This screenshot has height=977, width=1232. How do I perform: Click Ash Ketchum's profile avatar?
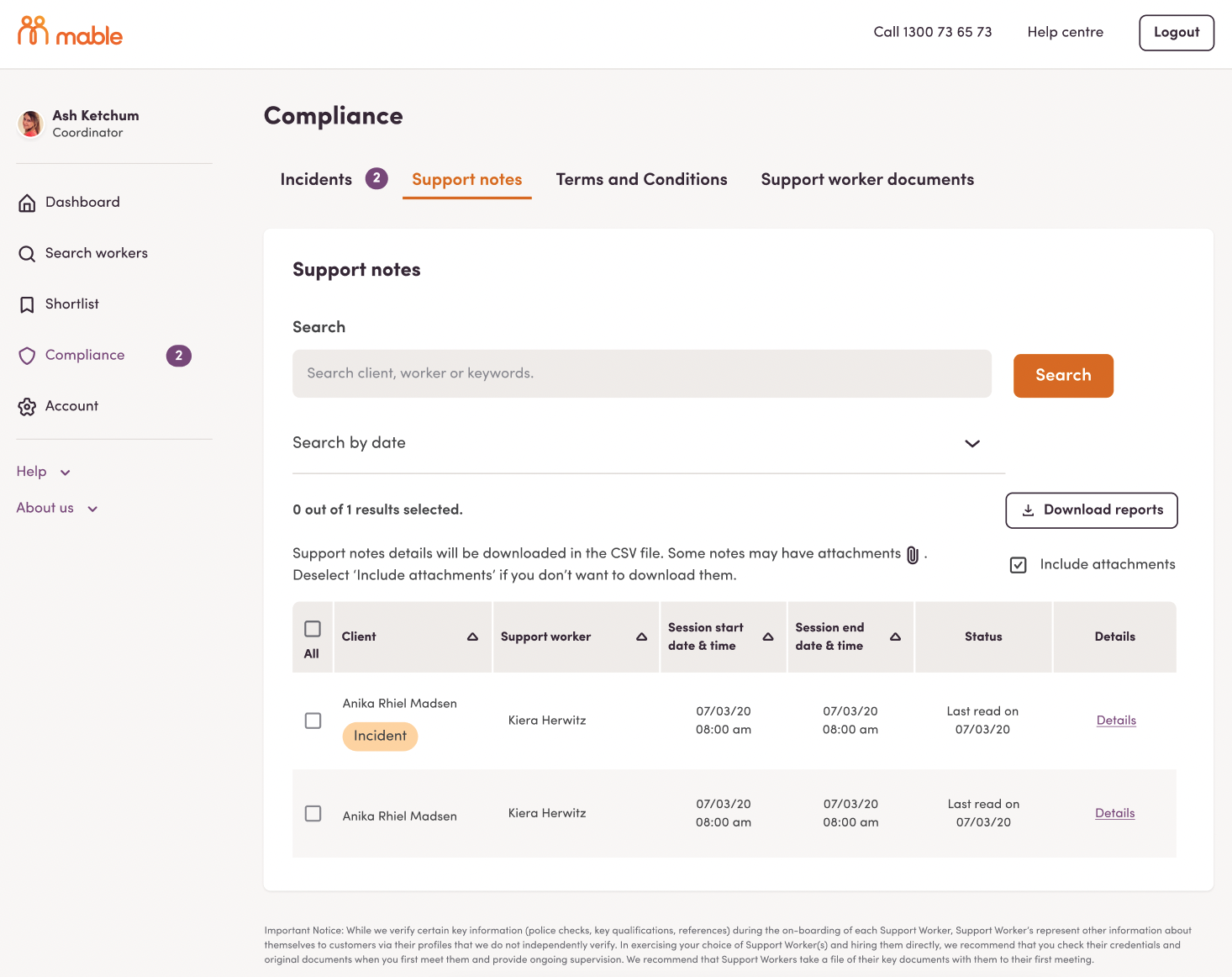coord(30,124)
